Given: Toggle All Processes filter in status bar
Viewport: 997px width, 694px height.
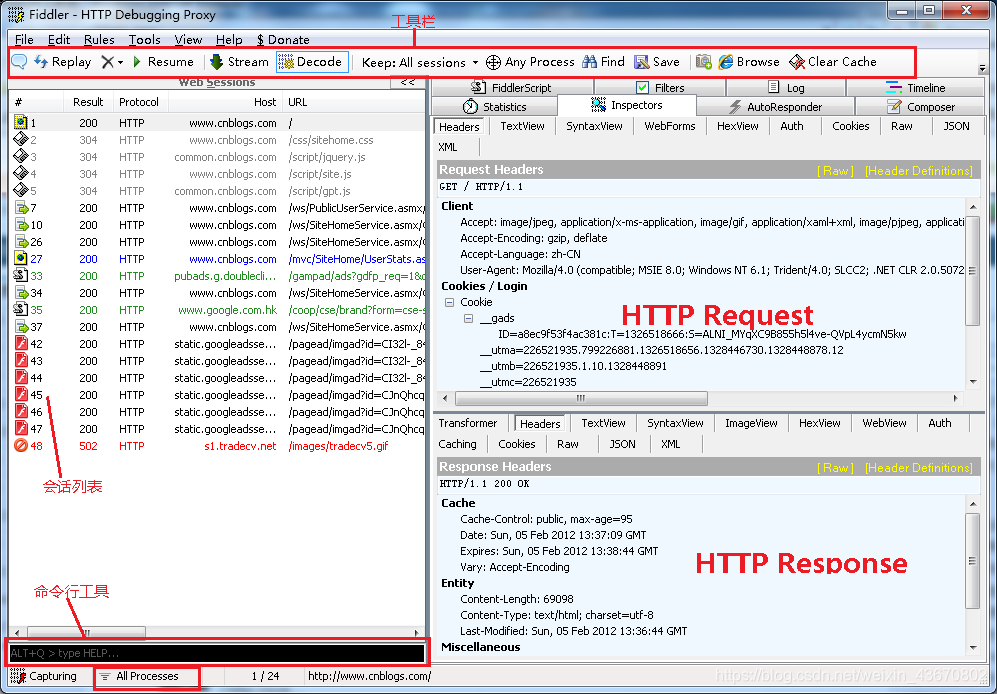Looking at the screenshot, I should [145, 675].
